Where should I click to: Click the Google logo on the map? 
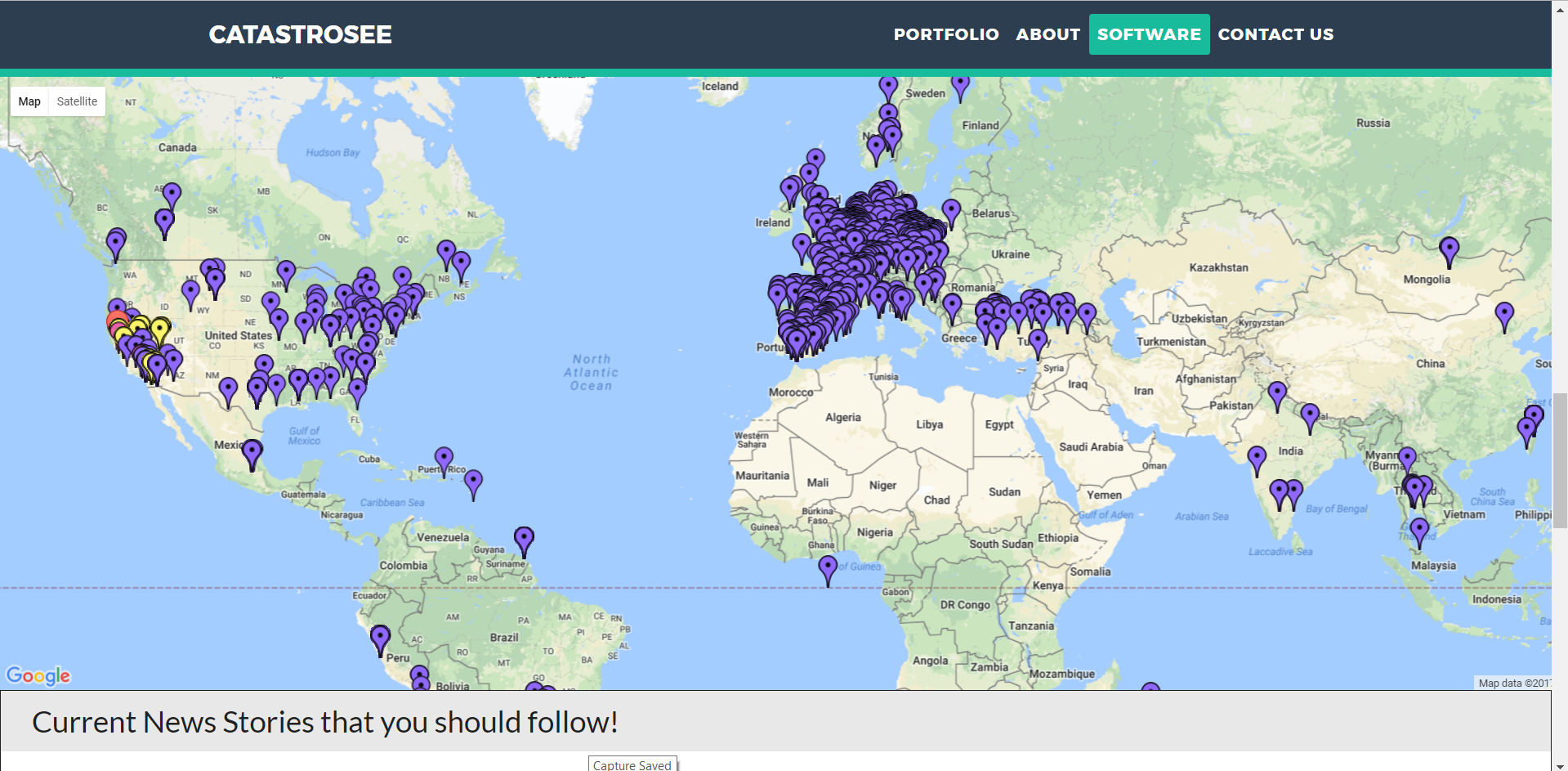pos(38,675)
